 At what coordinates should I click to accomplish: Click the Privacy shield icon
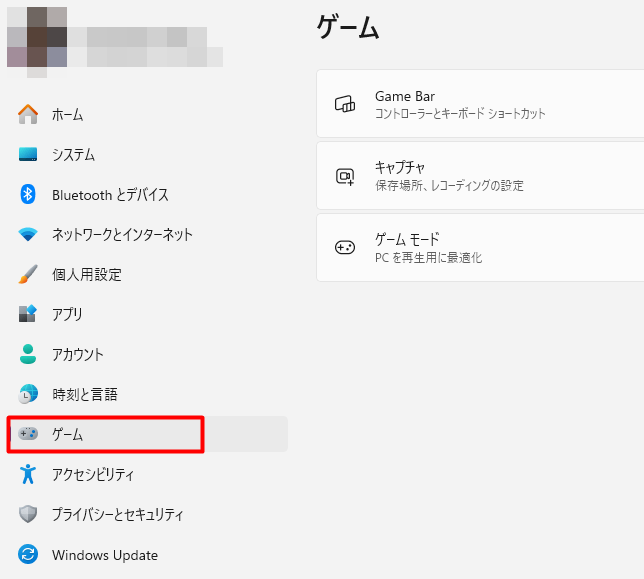pos(28,514)
